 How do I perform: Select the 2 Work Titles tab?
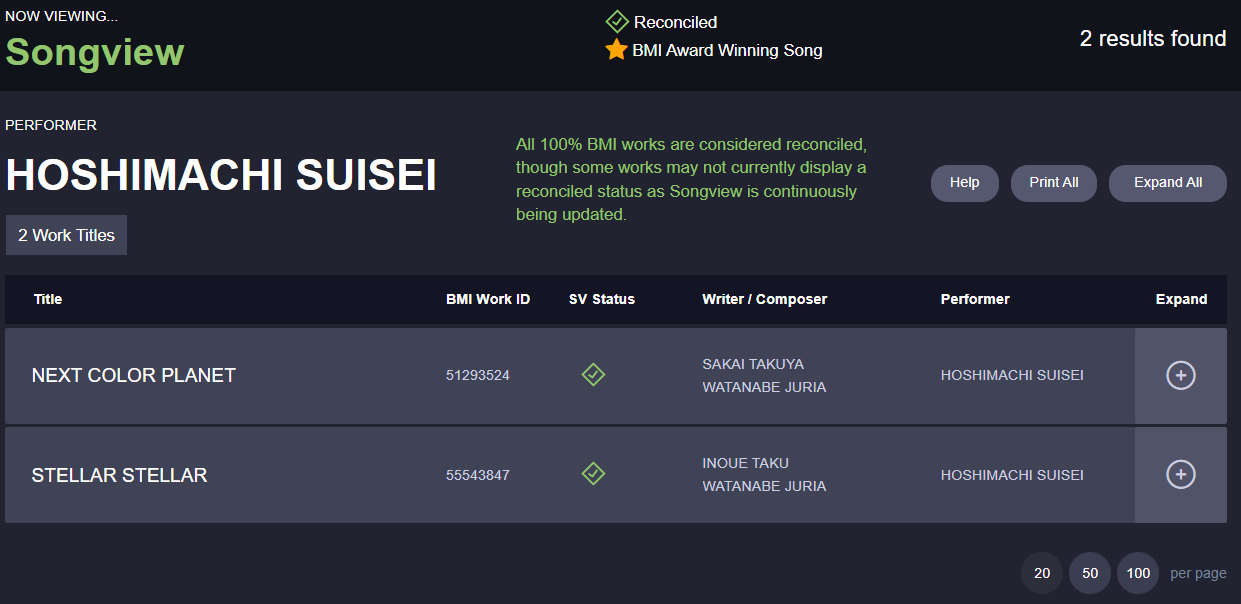66,235
